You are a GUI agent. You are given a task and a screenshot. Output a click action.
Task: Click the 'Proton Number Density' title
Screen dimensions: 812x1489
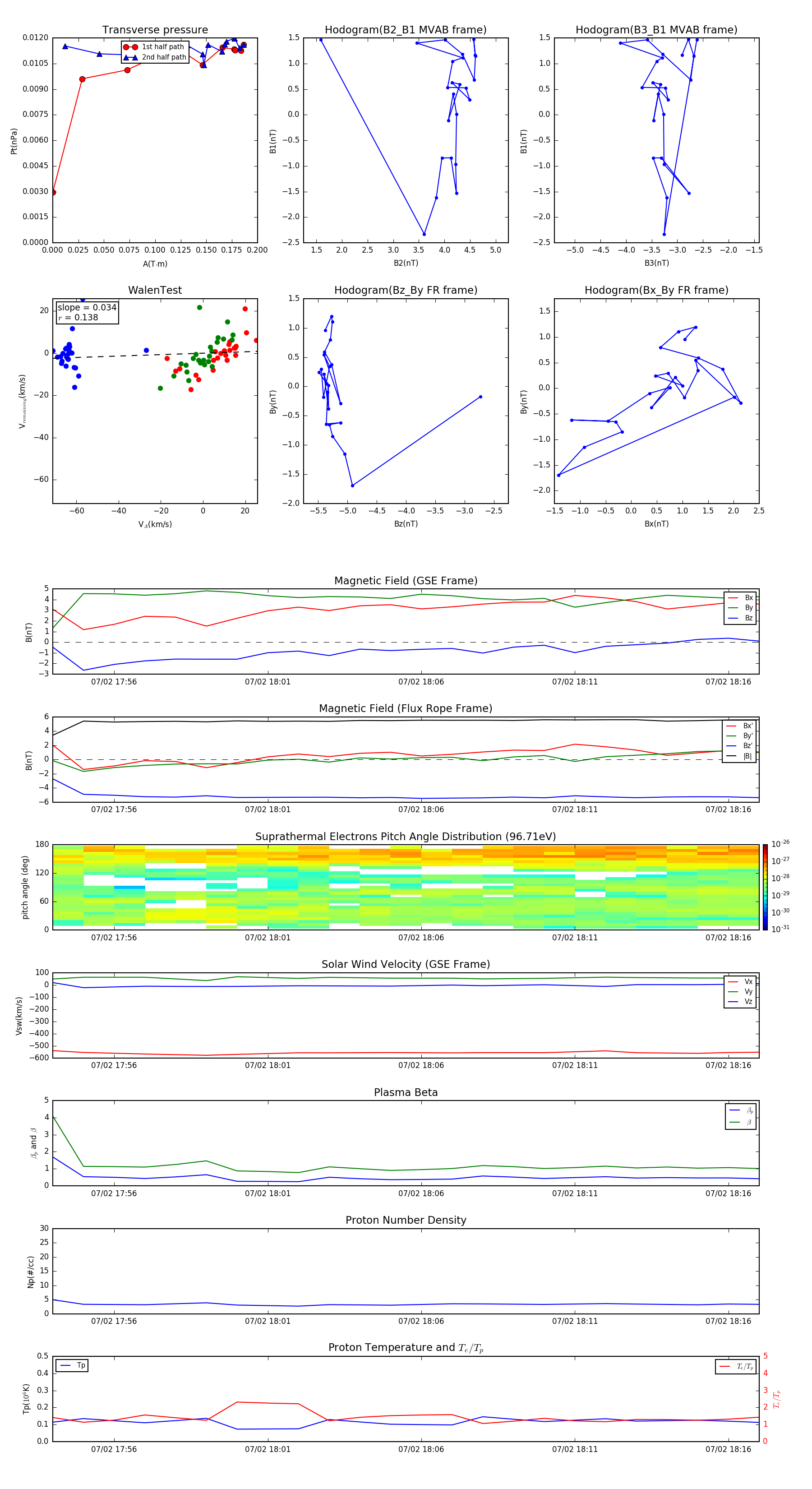pyautogui.click(x=406, y=1220)
